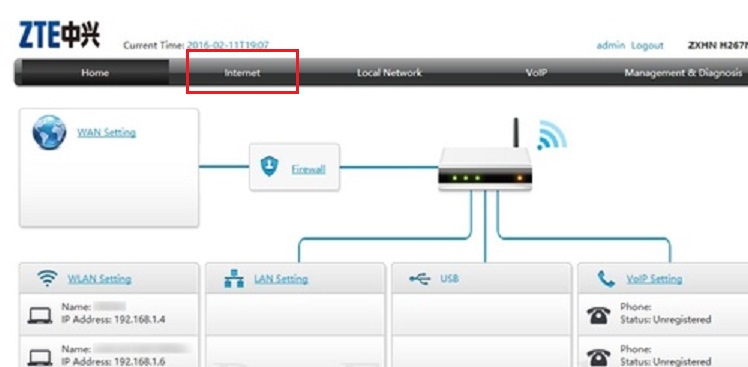This screenshot has width=748, height=367.
Task: Open the WAN Setting link
Action: point(106,132)
